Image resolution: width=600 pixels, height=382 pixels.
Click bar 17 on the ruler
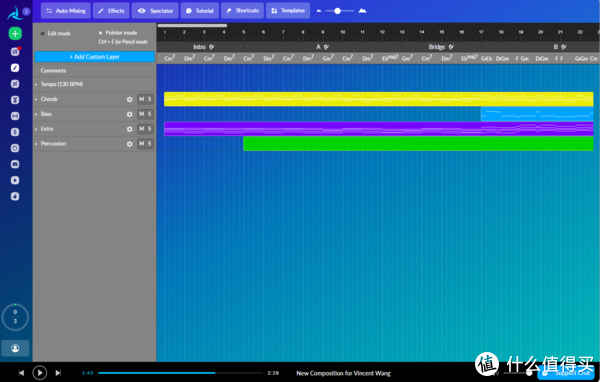(x=481, y=32)
